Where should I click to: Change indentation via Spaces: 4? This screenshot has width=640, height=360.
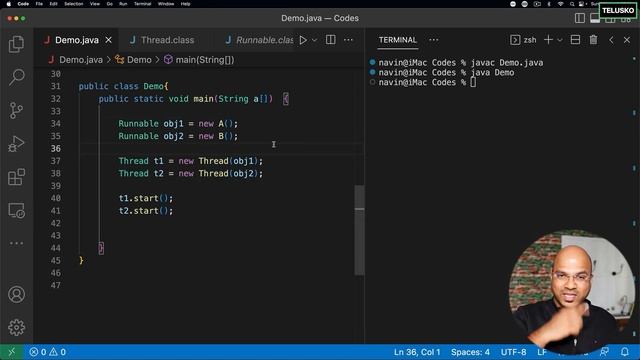tap(470, 352)
